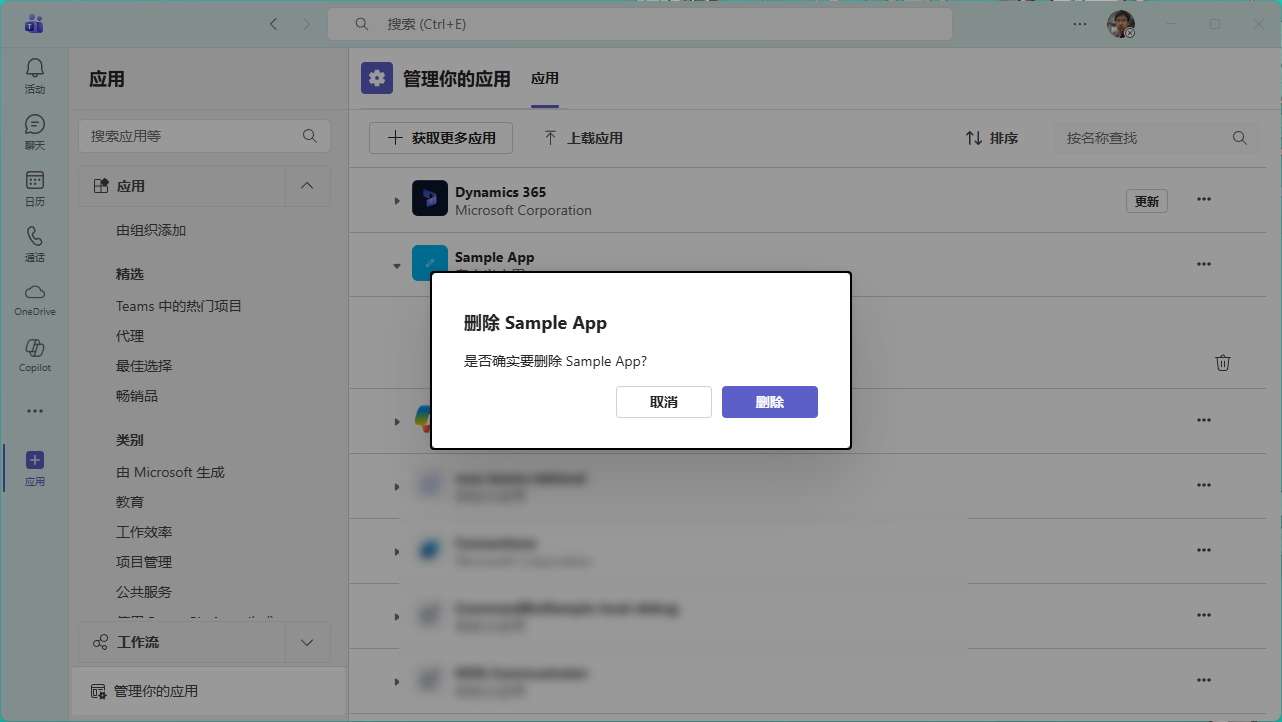This screenshot has width=1282, height=722.
Task: Expand the 工作流 section chevron
Action: [x=308, y=642]
